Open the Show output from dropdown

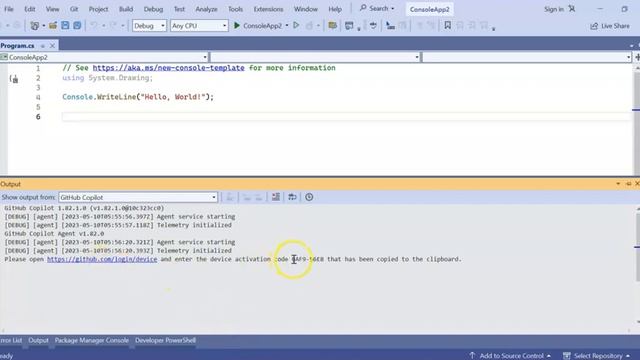[138, 197]
